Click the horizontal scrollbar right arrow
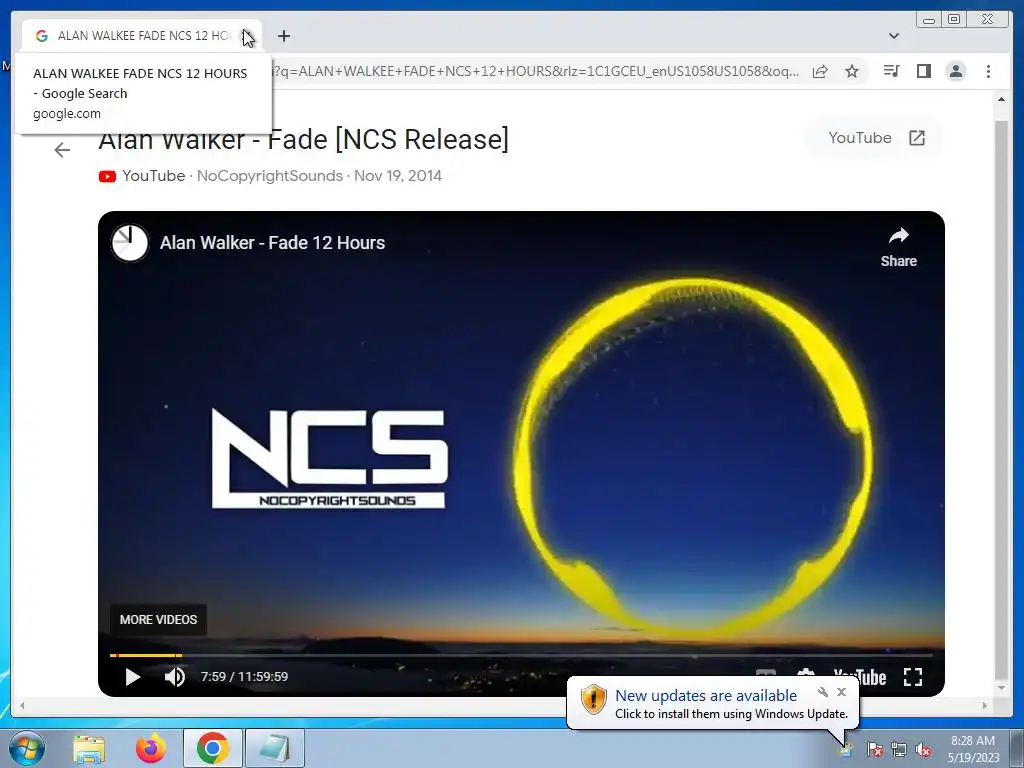 [985, 705]
